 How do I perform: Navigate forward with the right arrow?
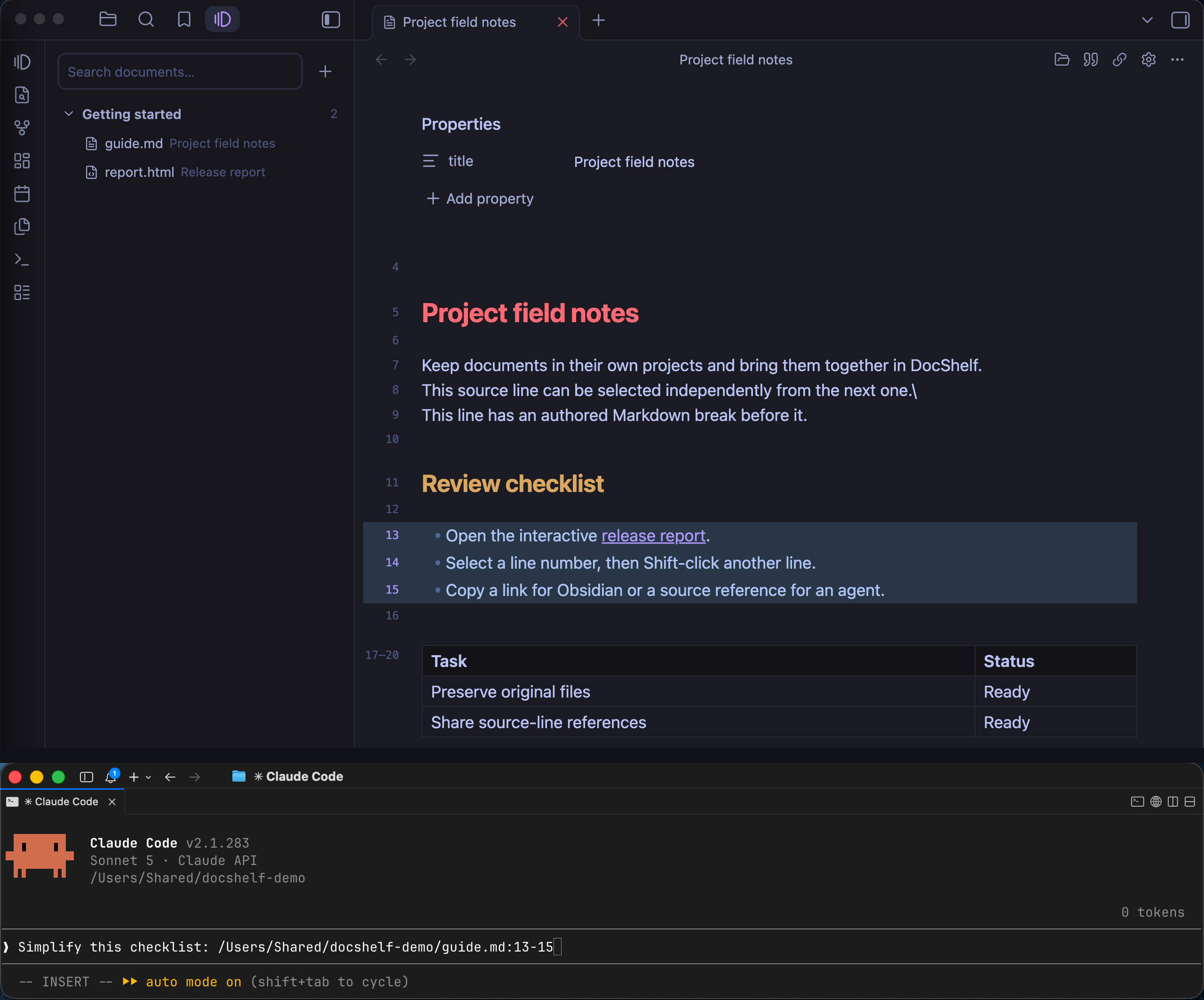(411, 60)
